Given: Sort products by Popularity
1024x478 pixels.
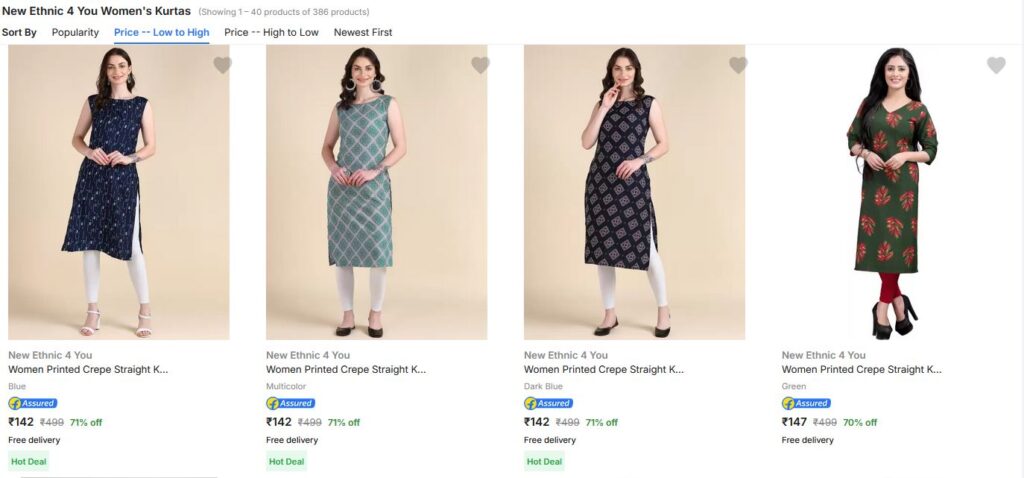Looking at the screenshot, I should pos(75,32).
